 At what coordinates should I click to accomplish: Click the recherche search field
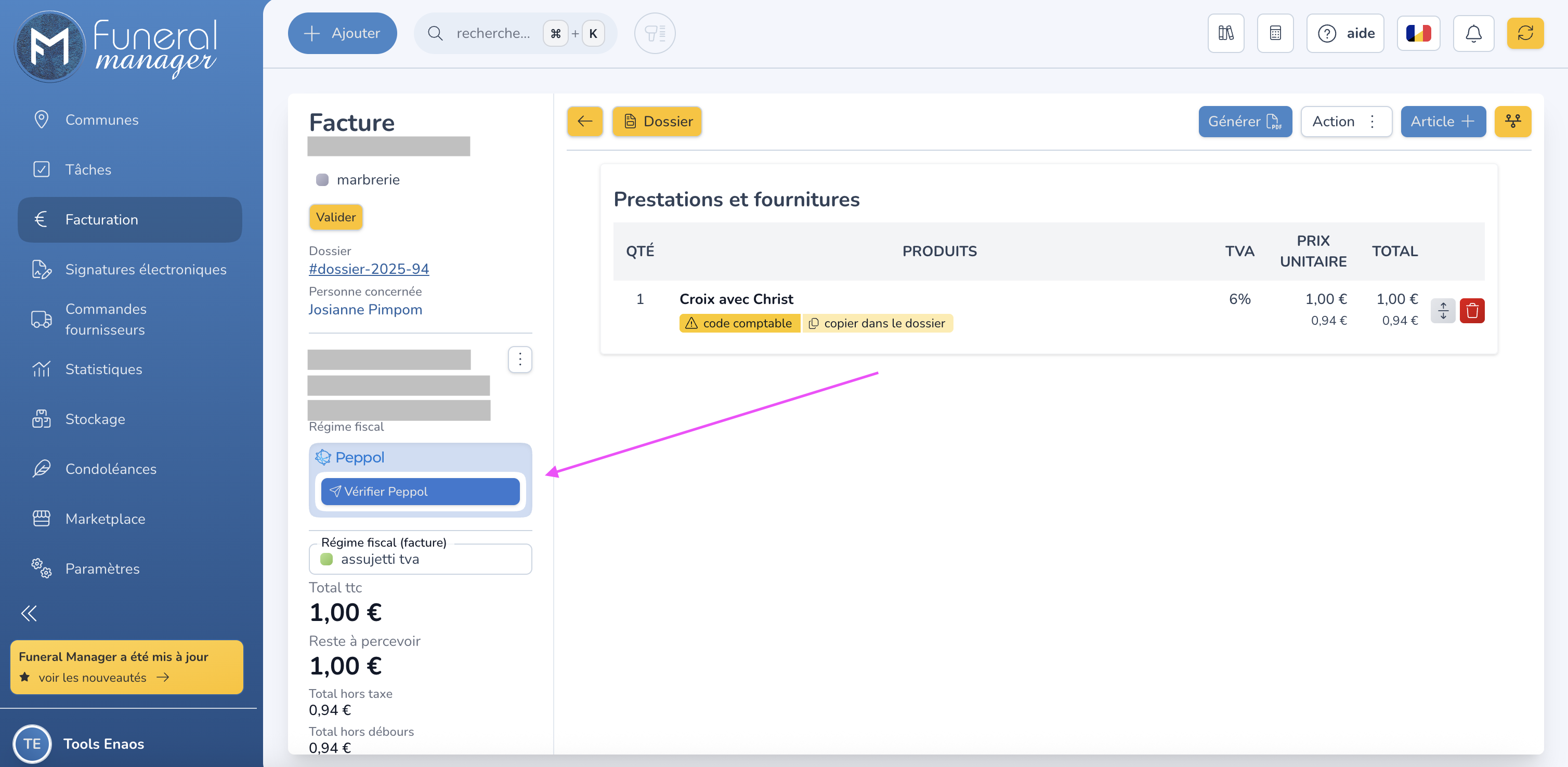(x=493, y=33)
